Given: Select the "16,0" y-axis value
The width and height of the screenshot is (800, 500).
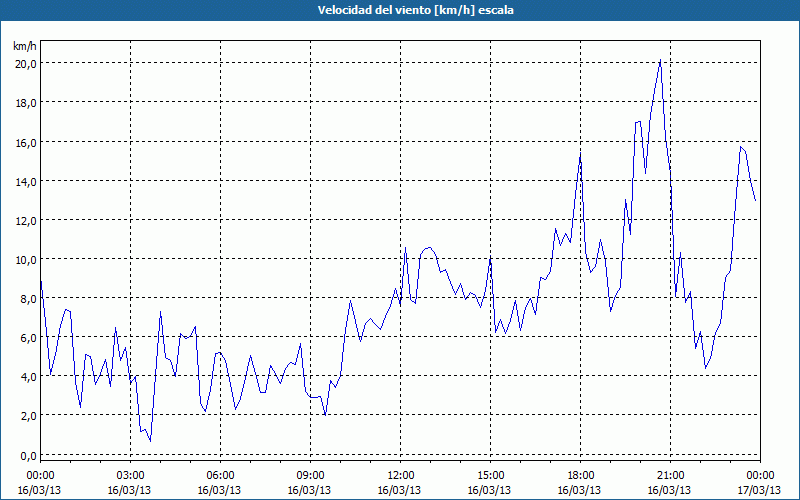Looking at the screenshot, I should (x=24, y=142).
